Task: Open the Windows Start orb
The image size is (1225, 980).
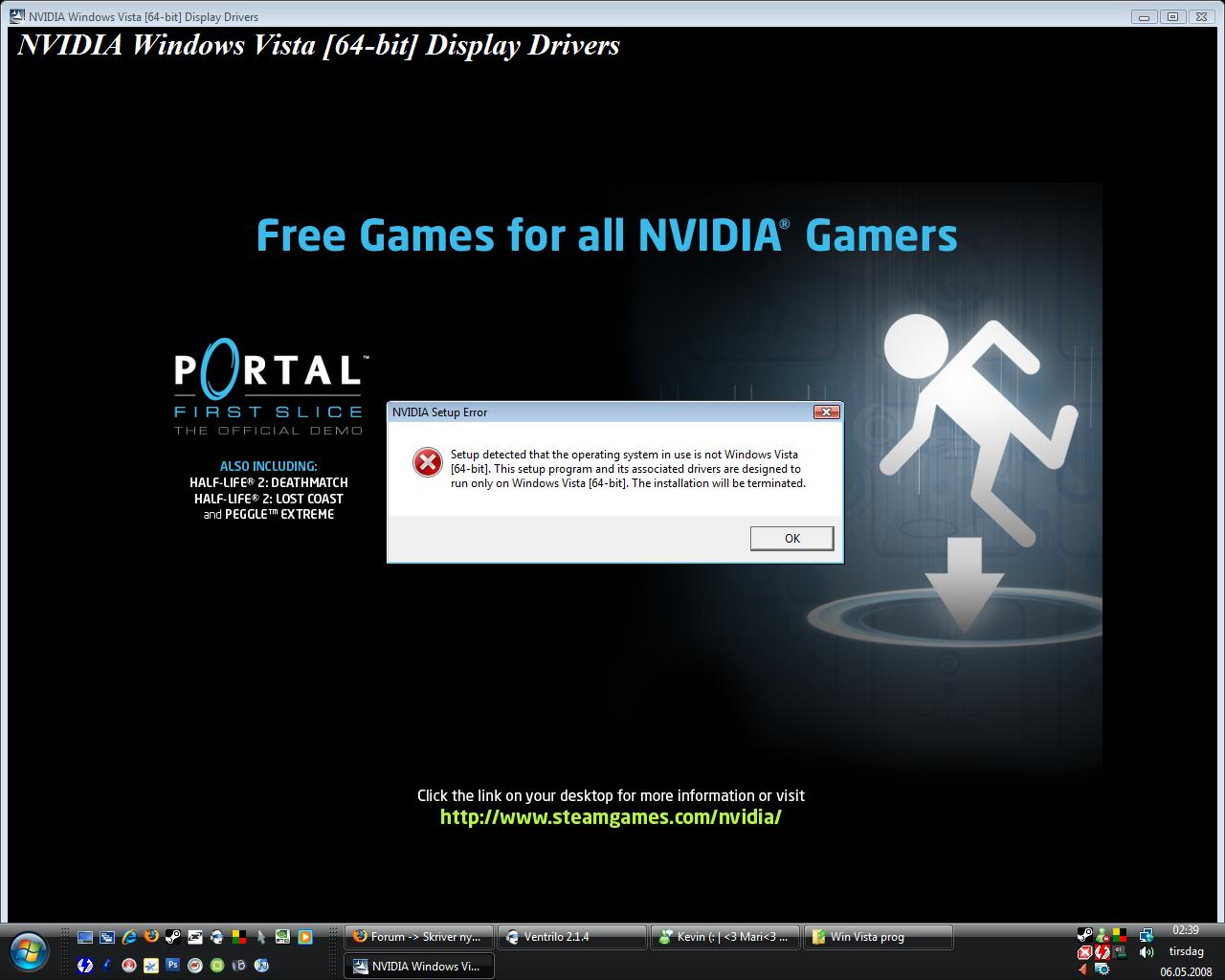Action: coord(28,951)
